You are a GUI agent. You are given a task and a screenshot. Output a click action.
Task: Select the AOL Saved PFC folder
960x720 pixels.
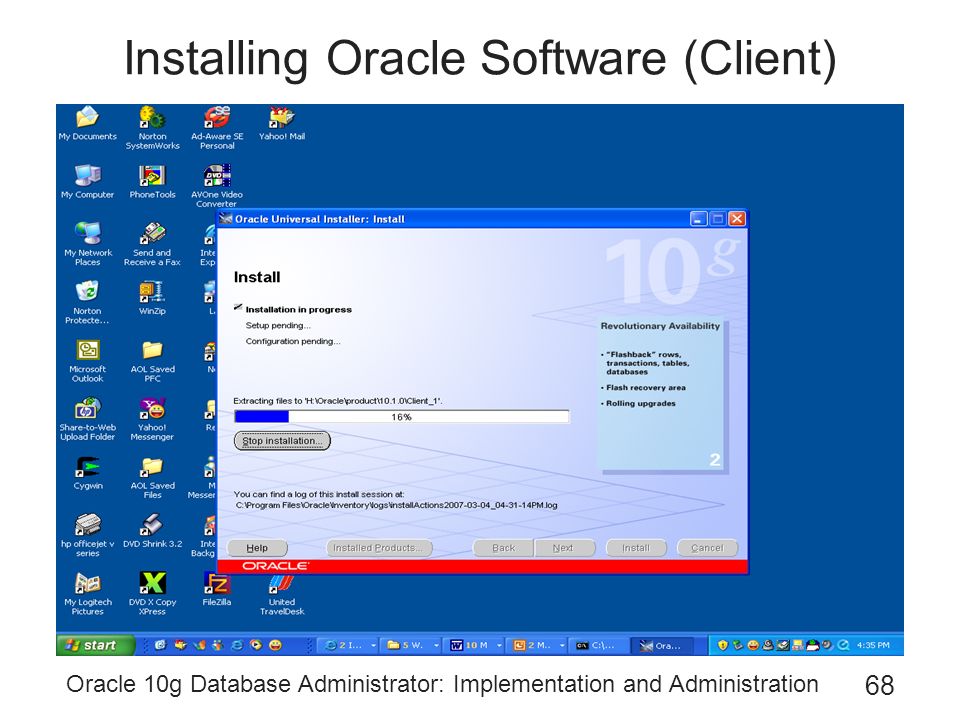[152, 361]
